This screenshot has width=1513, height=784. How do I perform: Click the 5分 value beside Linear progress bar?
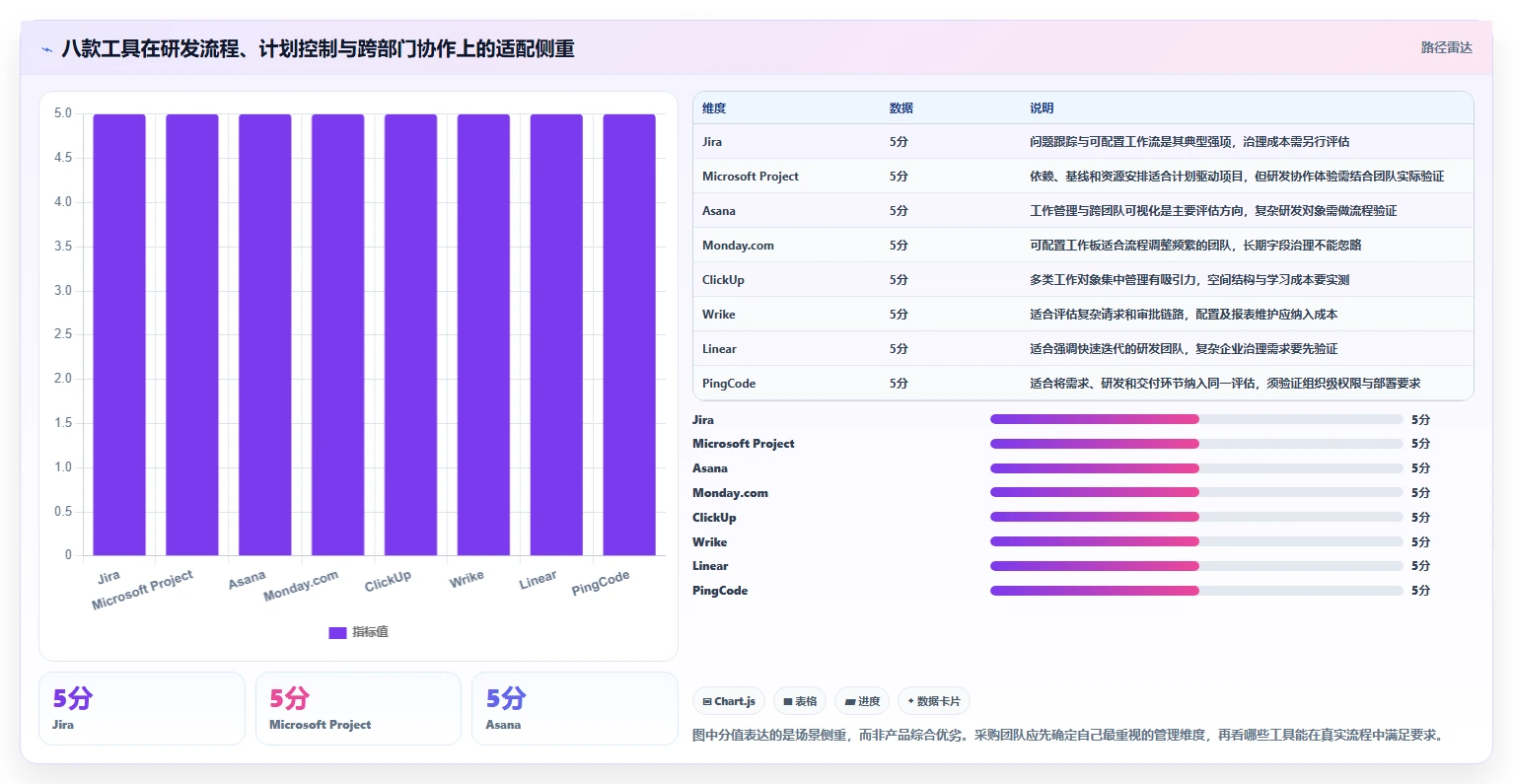(x=1420, y=566)
